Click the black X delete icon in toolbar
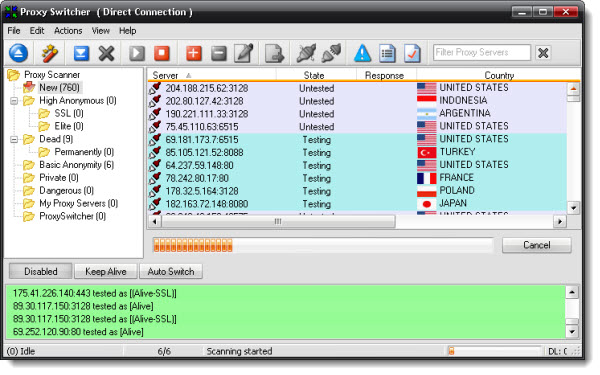Viewport: 600px width, 375px height. 106,53
